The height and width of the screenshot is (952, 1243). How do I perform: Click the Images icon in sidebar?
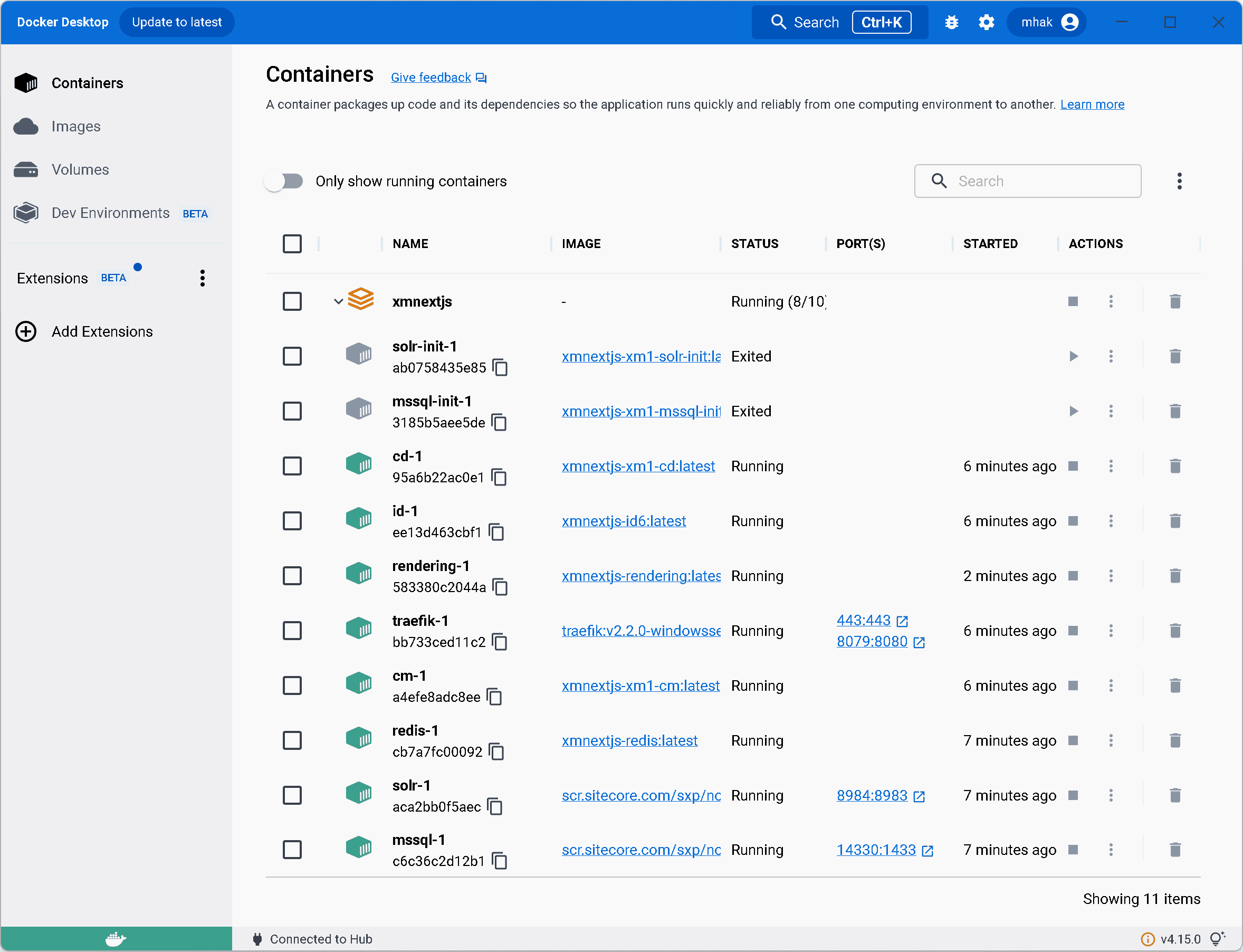tap(26, 127)
